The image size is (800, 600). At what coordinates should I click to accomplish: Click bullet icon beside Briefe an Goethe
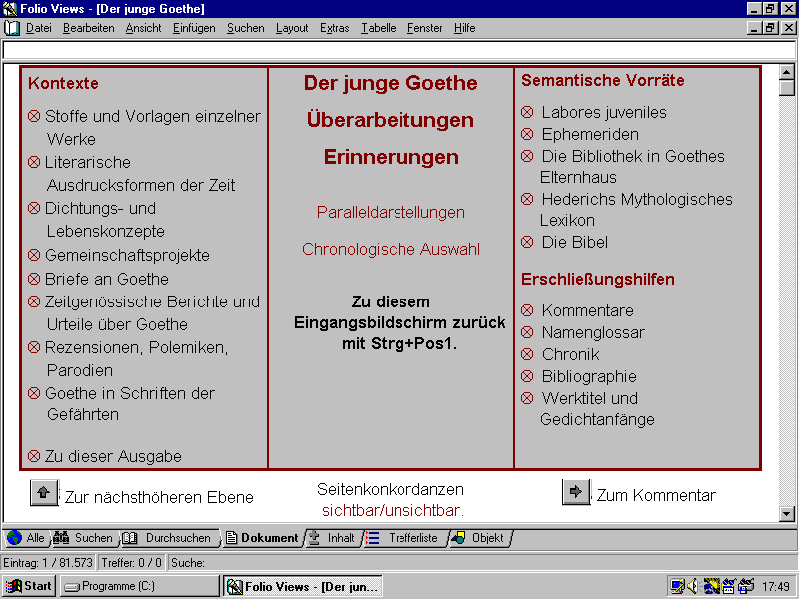pos(34,279)
